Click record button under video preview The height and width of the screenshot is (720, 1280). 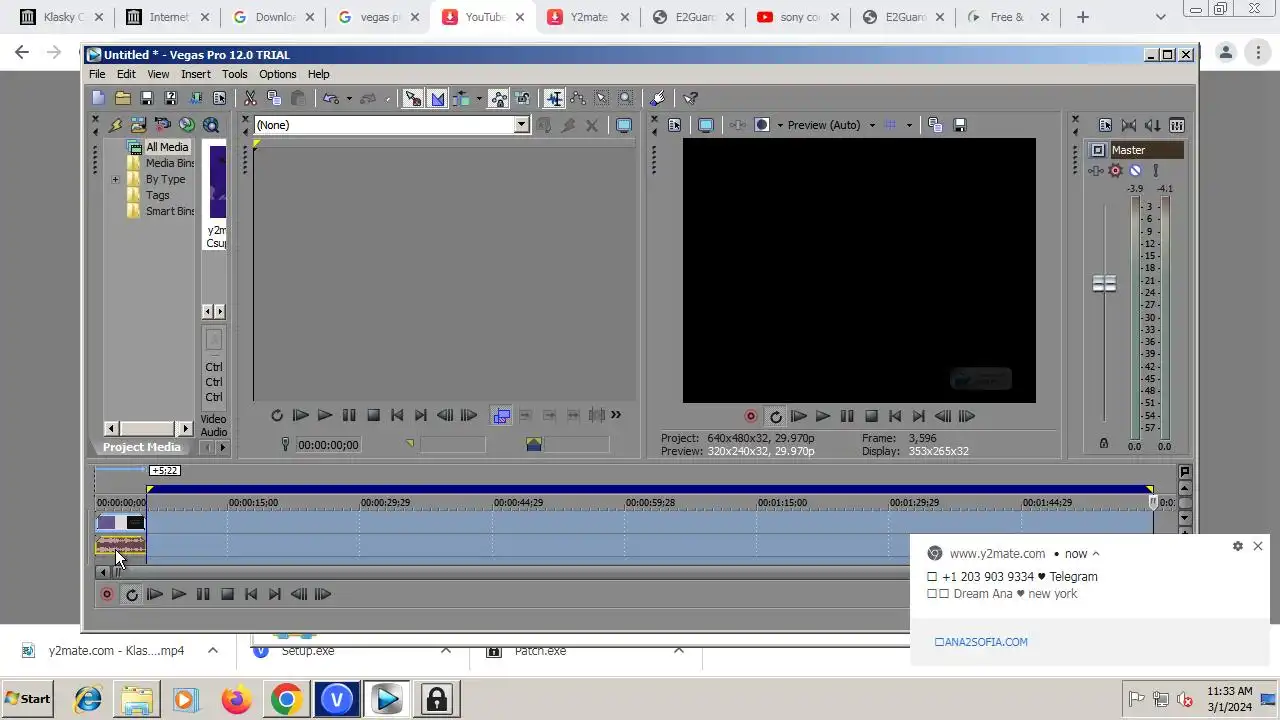pyautogui.click(x=751, y=416)
